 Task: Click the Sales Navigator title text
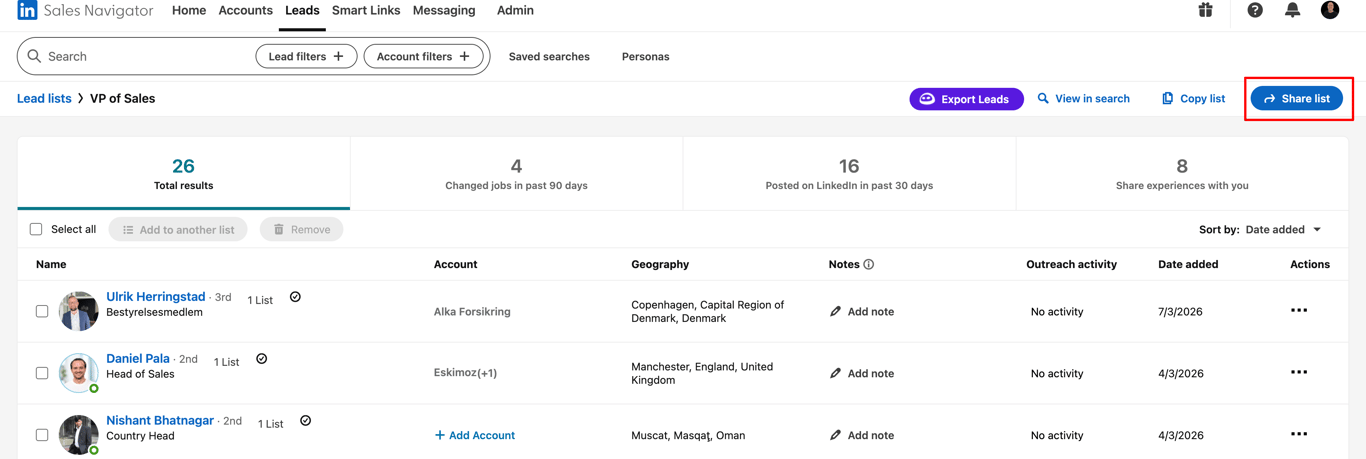(x=98, y=10)
